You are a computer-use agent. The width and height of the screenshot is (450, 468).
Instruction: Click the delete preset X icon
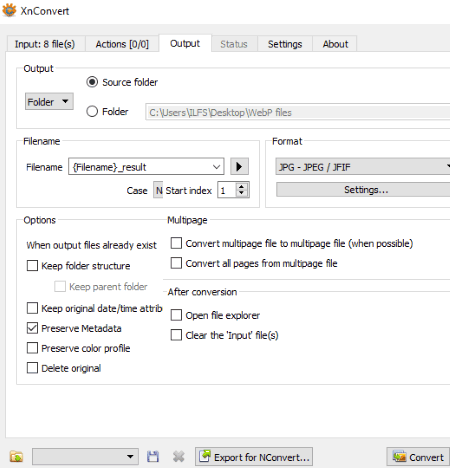[x=179, y=456]
